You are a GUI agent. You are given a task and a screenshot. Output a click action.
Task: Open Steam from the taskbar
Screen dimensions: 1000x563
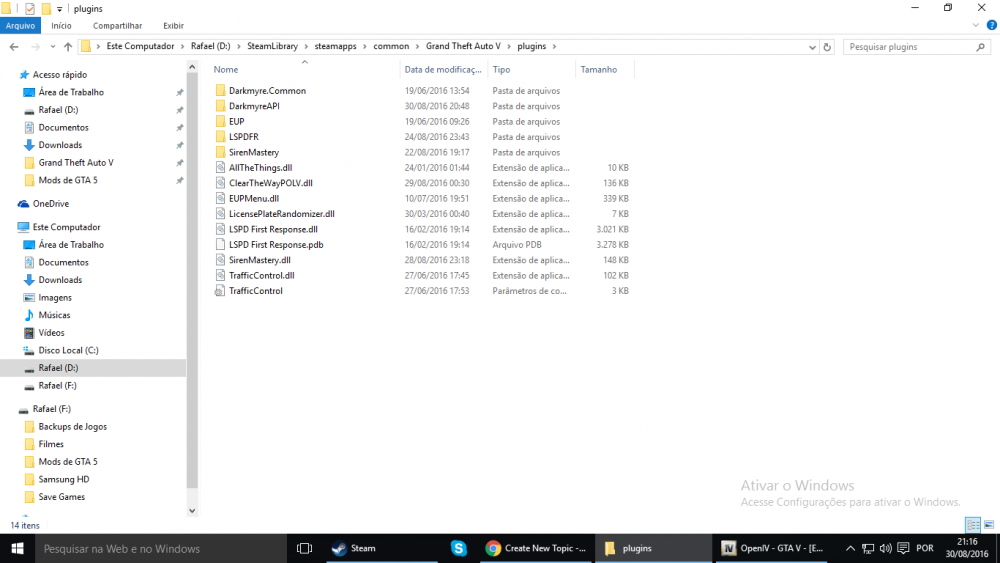[381, 548]
